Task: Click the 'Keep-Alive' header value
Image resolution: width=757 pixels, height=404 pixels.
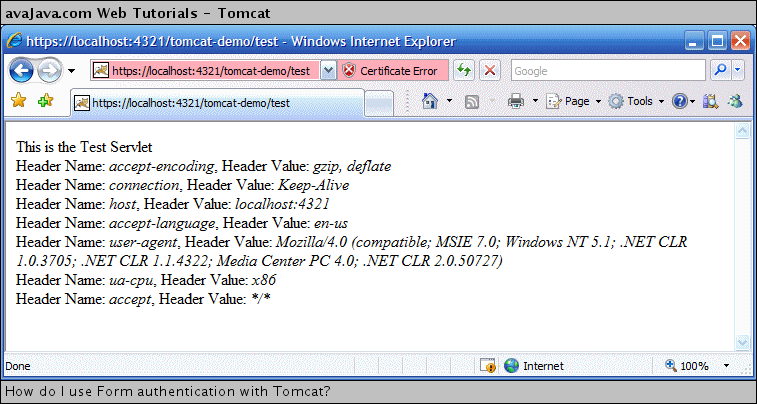Action: pos(313,185)
